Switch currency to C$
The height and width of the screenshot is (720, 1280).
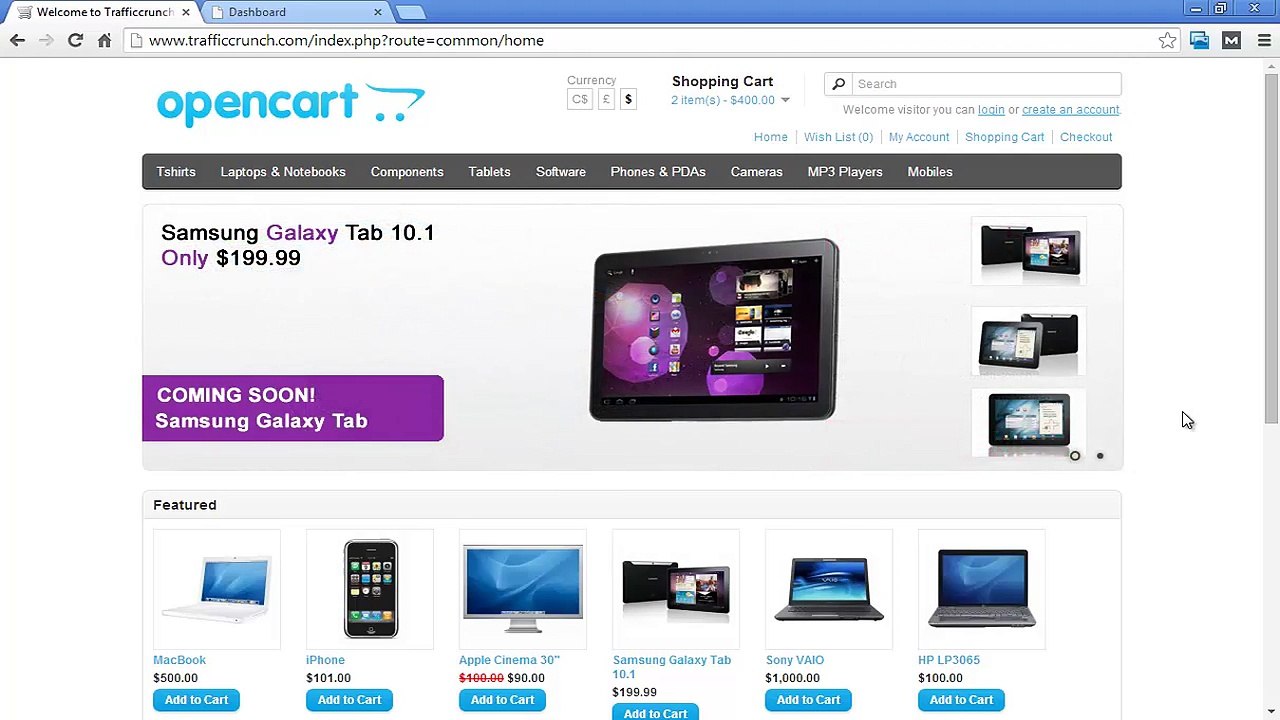coord(580,99)
